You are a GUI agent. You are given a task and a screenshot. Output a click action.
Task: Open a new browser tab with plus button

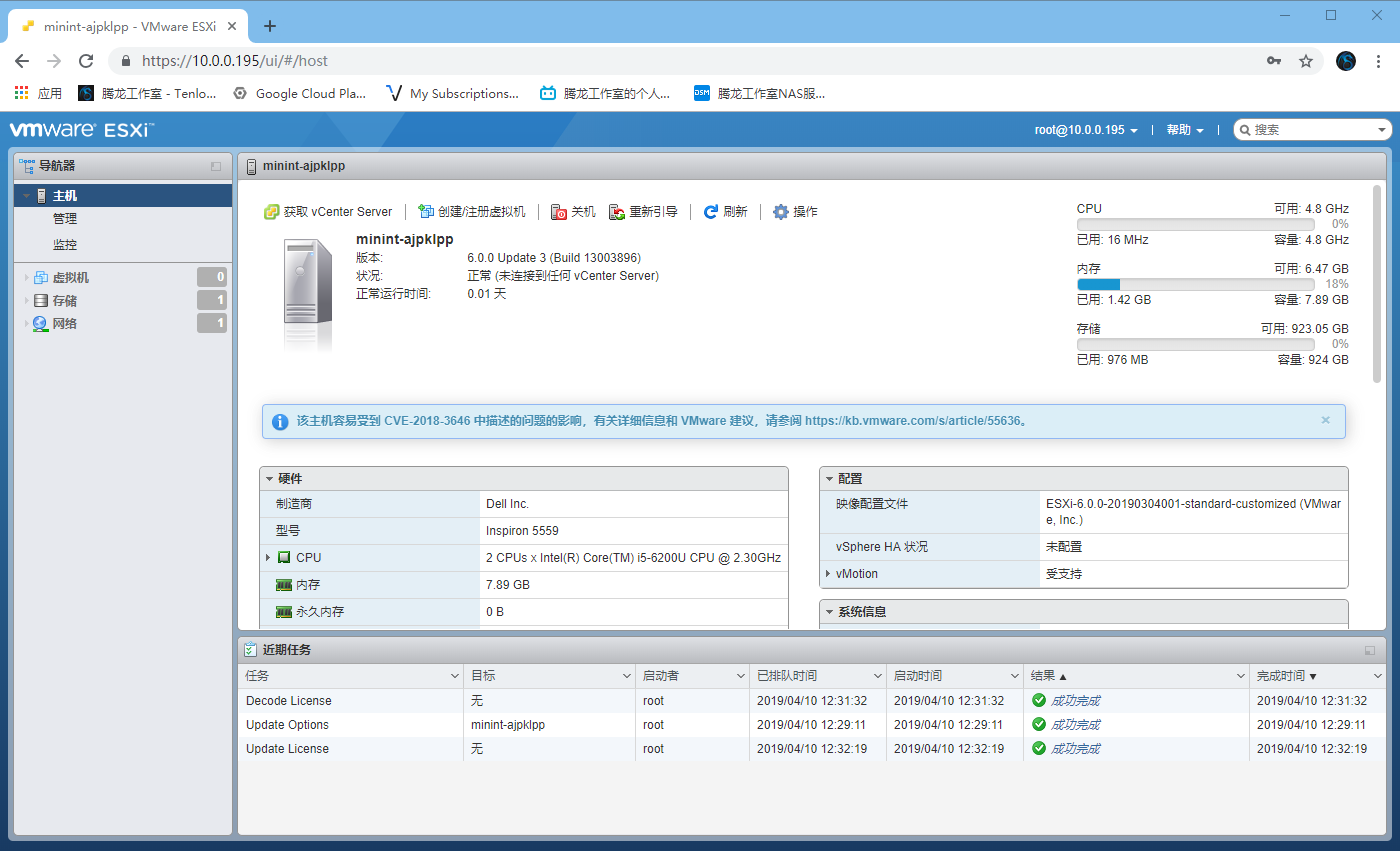pos(269,26)
